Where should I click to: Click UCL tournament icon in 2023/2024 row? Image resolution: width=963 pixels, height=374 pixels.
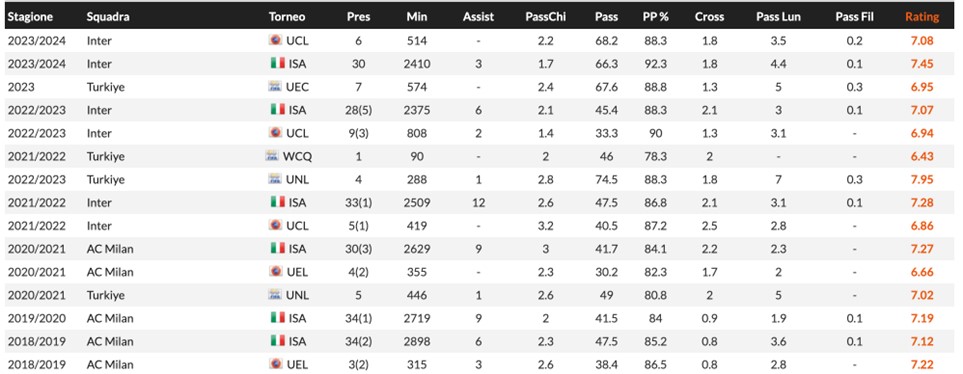point(276,41)
